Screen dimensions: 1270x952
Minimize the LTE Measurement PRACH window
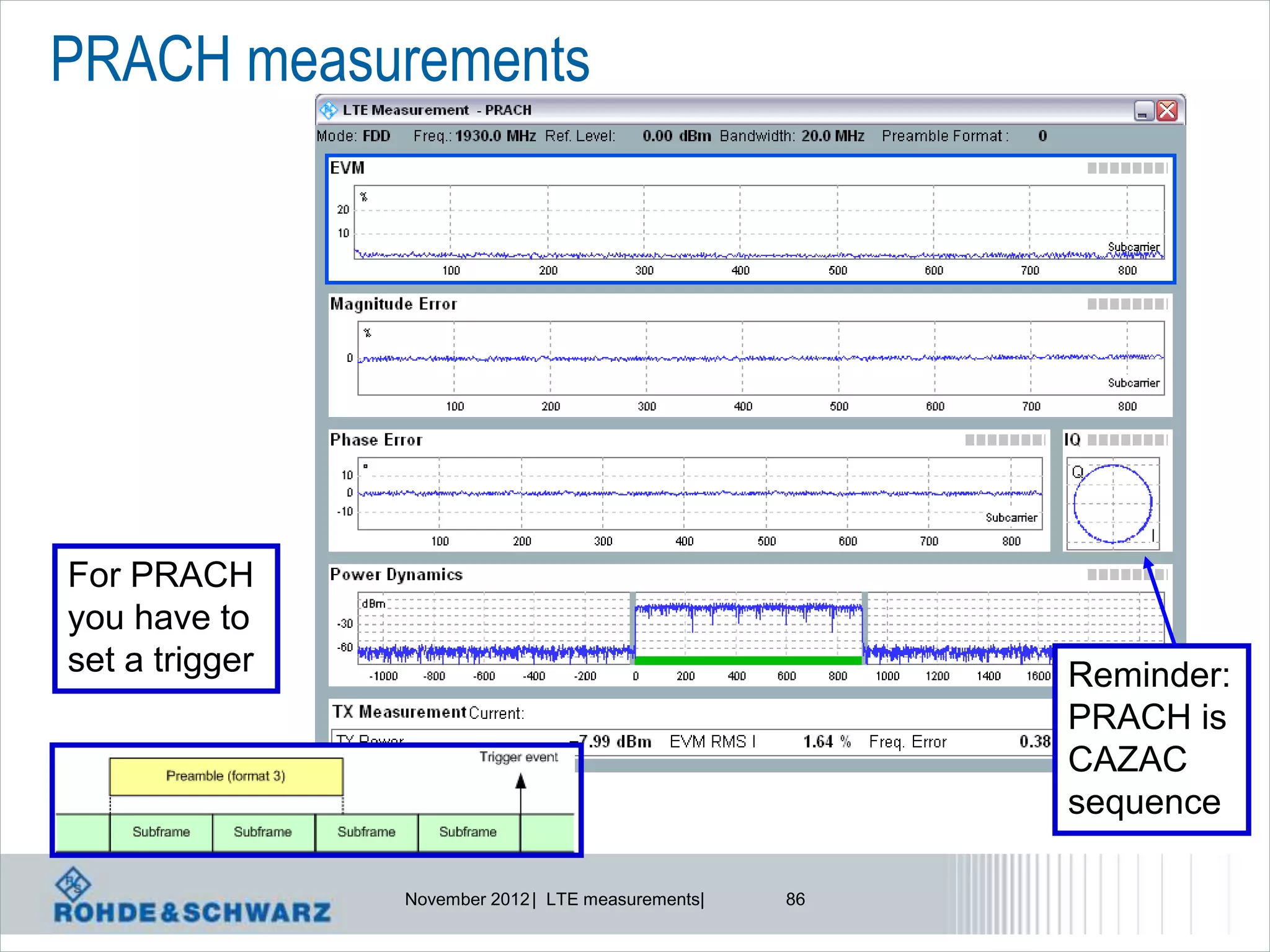[1143, 111]
